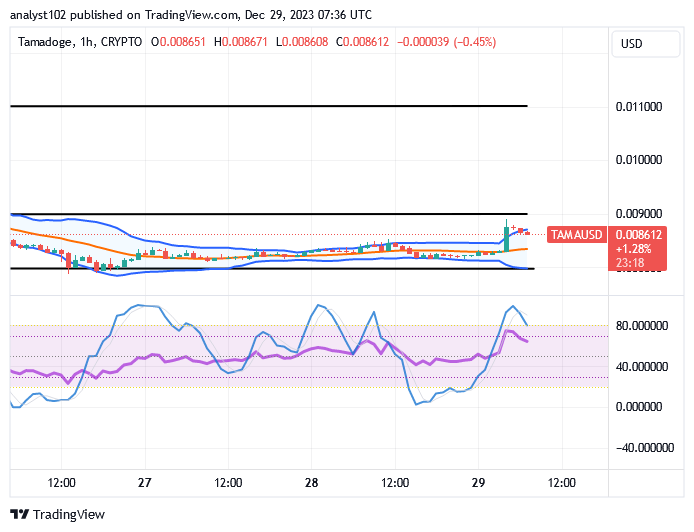
Task: Click the low value L0.008608
Action: click(302, 42)
